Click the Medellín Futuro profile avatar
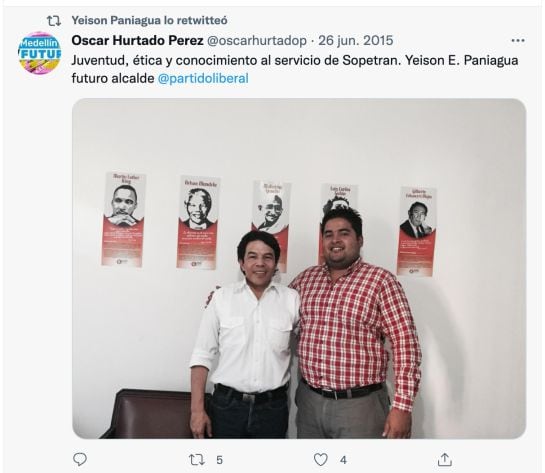545x473 pixels. pos(40,53)
